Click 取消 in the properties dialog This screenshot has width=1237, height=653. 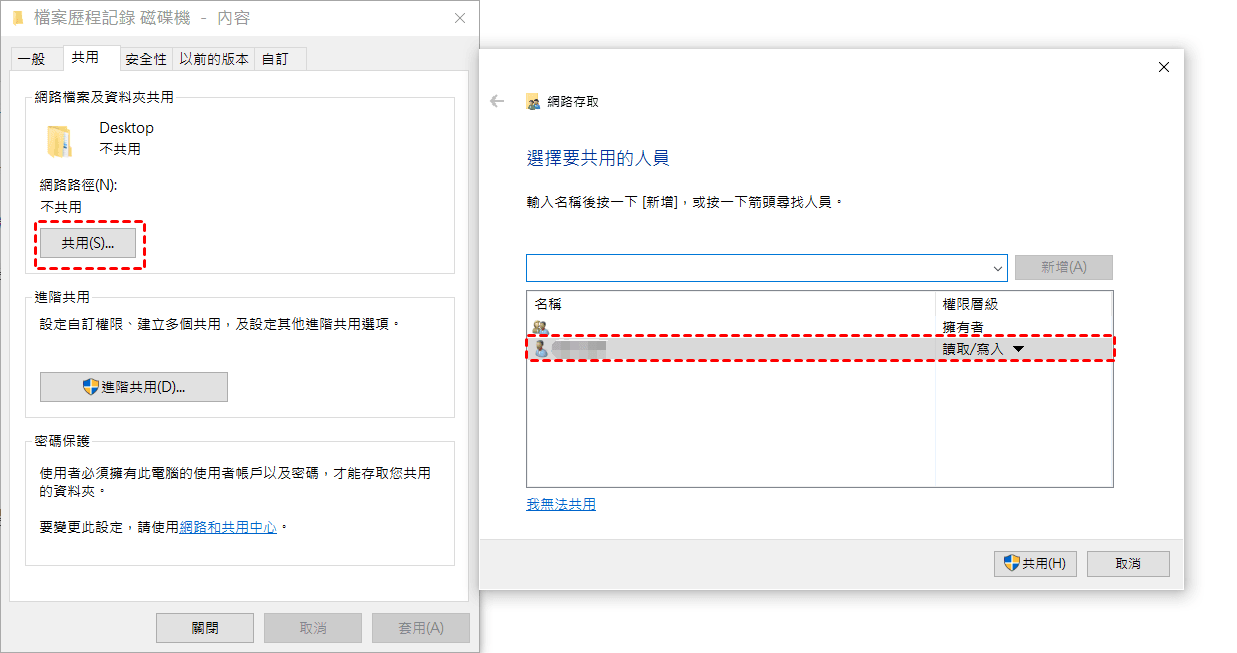313,628
